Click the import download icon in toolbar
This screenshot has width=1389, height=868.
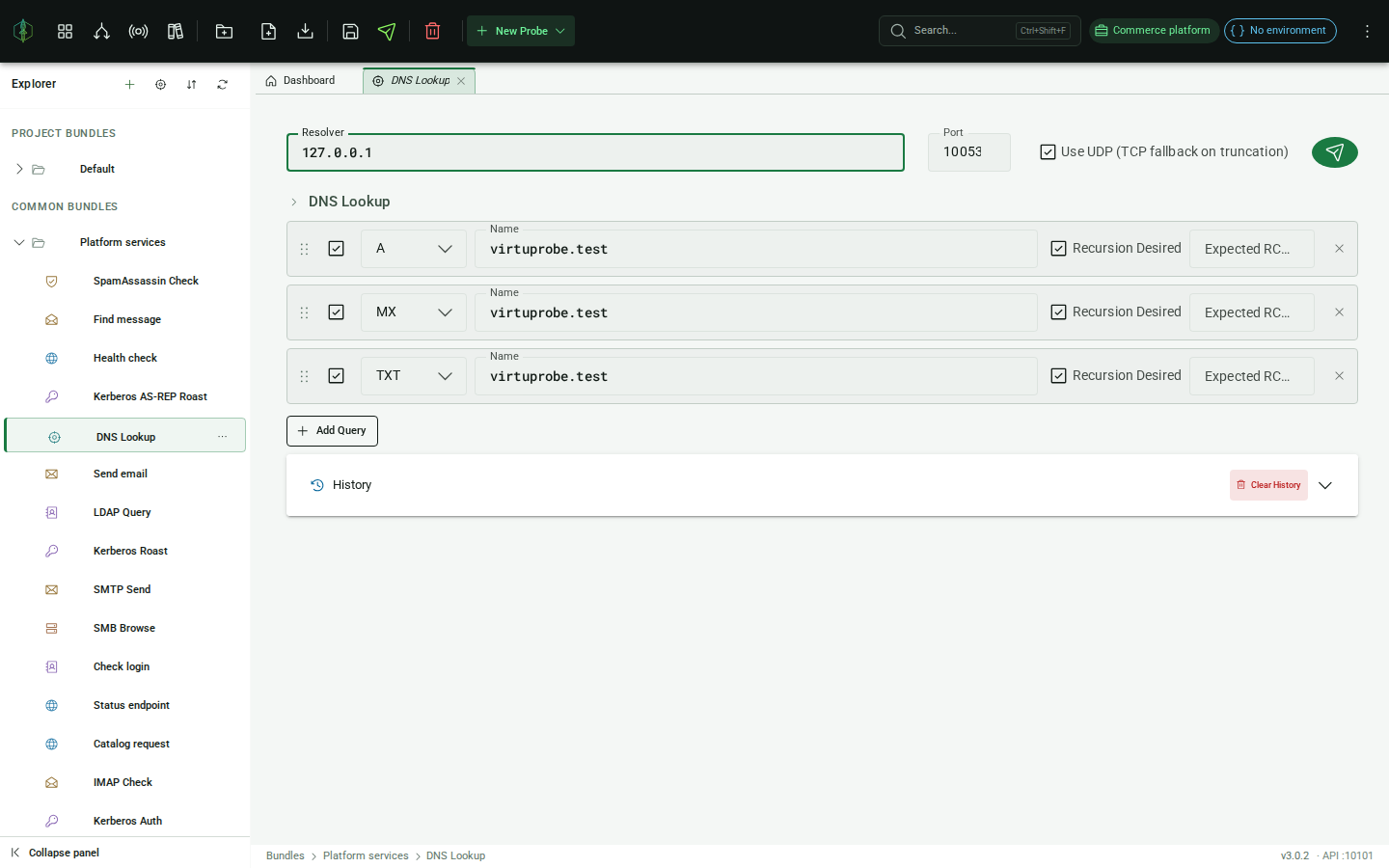pyautogui.click(x=305, y=31)
